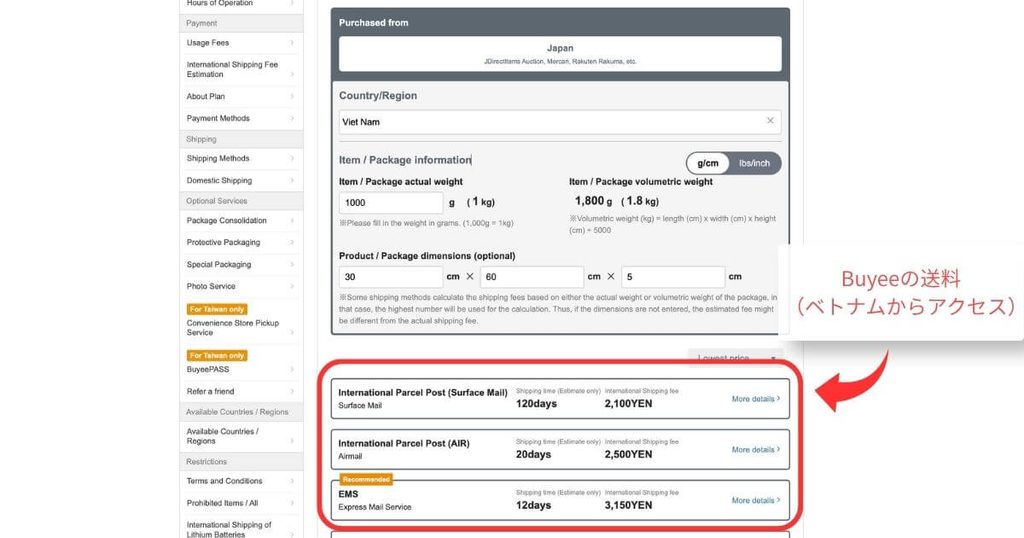
Task: Click the height dimension field showing 5
Action: [673, 277]
